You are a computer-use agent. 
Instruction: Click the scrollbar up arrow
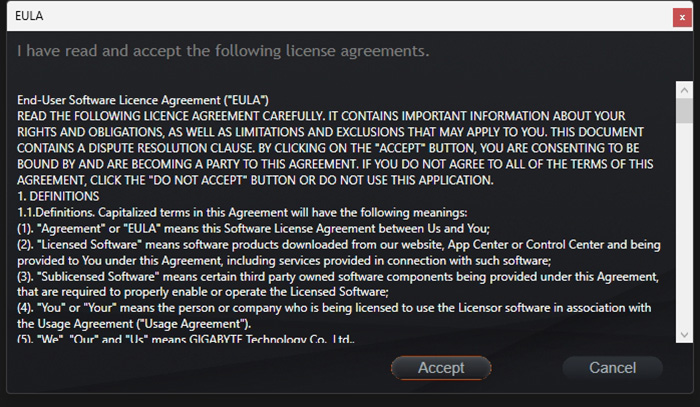pyautogui.click(x=684, y=90)
